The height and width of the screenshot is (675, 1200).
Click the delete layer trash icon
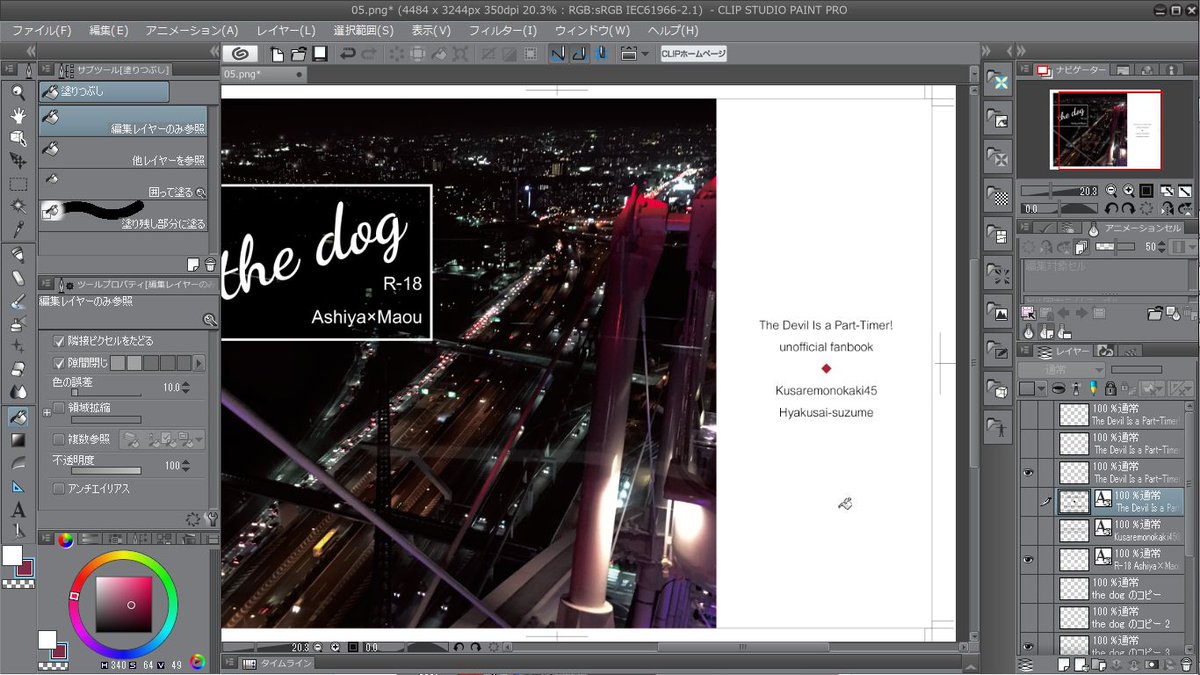pos(1188,664)
